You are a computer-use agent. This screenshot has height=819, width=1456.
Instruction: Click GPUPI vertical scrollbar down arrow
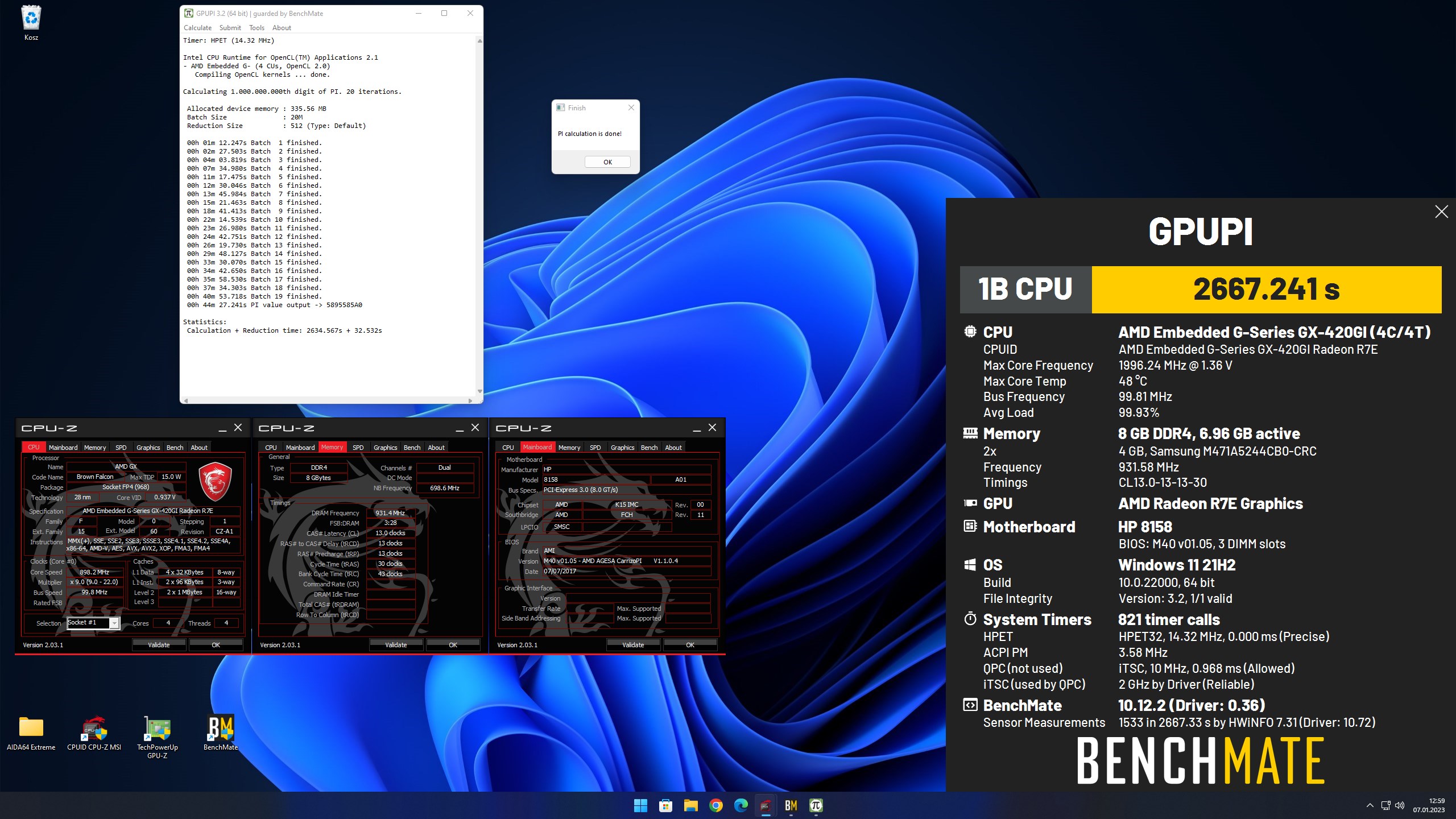[479, 391]
